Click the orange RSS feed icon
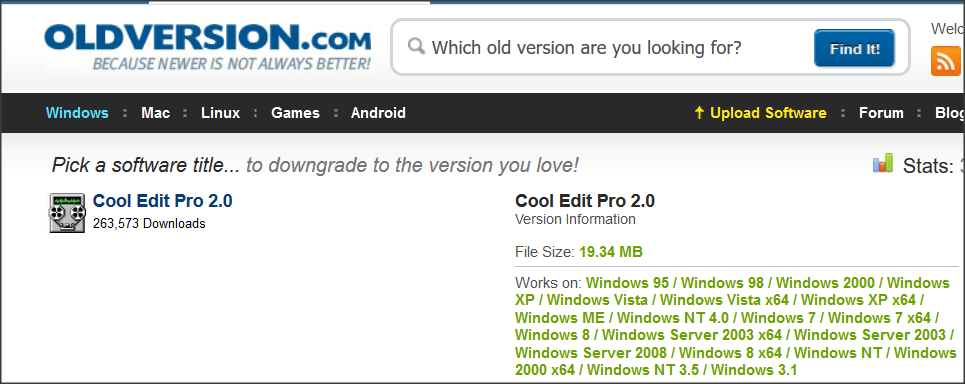This screenshot has width=965, height=384. (x=947, y=61)
